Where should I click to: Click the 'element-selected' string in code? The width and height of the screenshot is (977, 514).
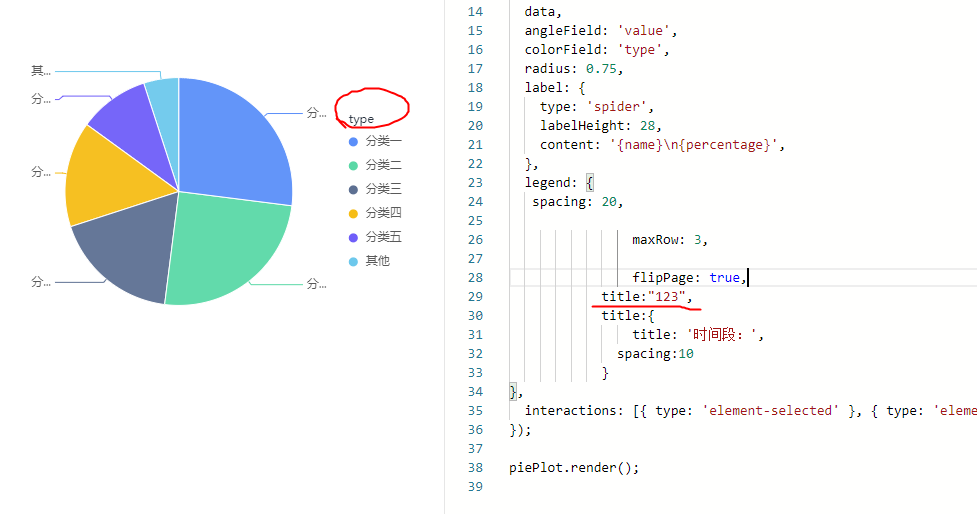771,411
